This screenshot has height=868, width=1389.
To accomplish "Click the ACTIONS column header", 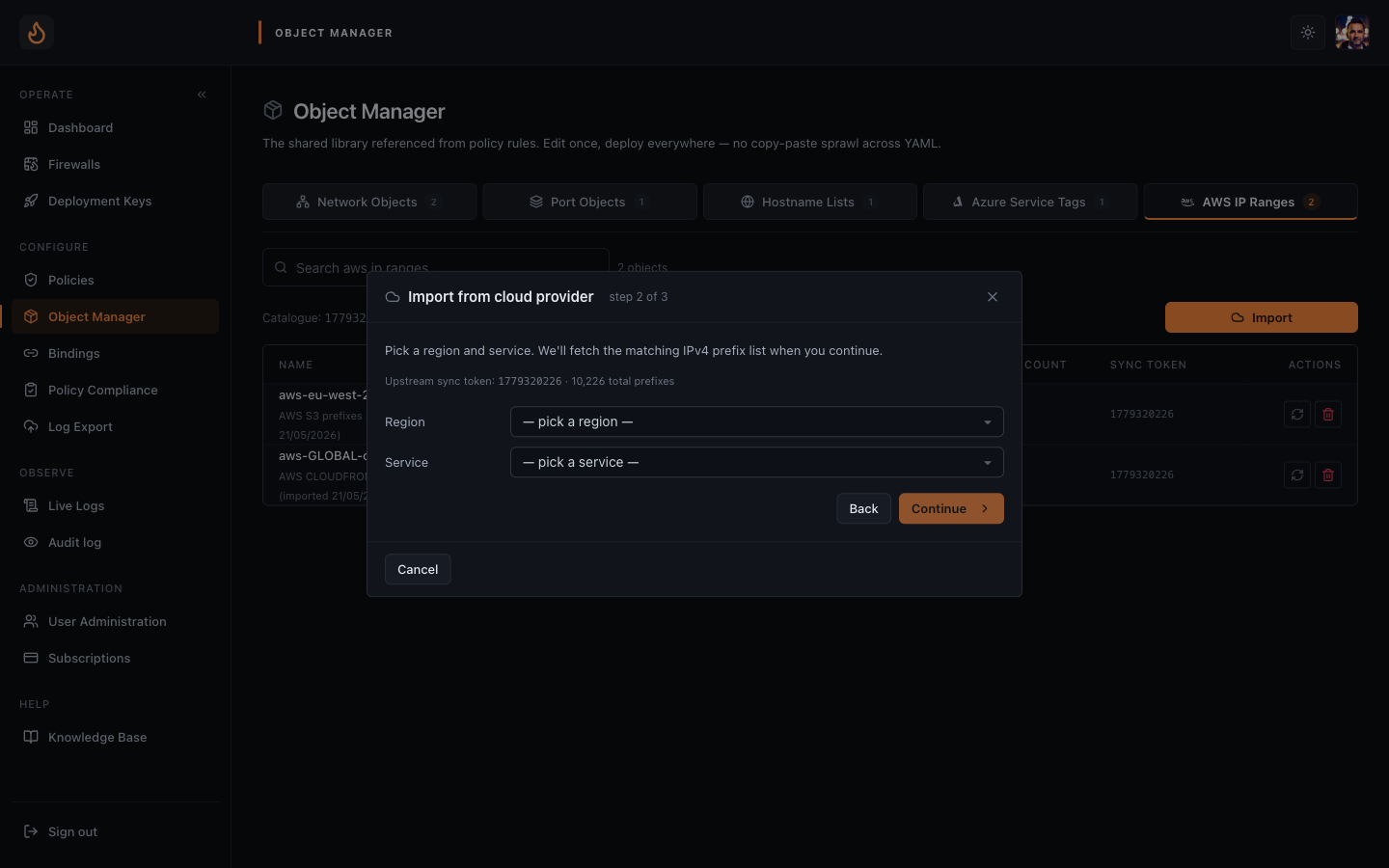I will [1315, 365].
